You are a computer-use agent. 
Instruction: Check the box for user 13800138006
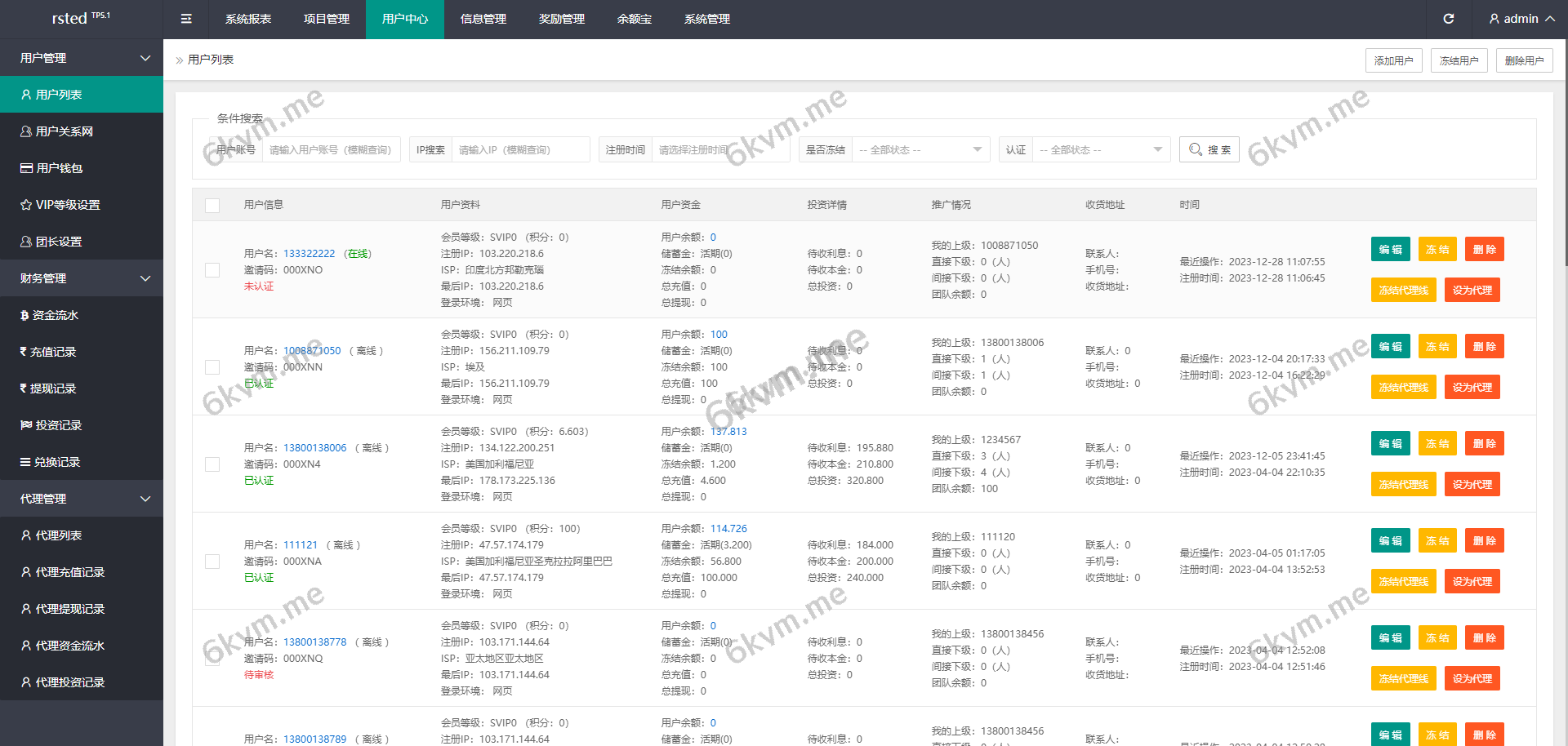tap(212, 464)
